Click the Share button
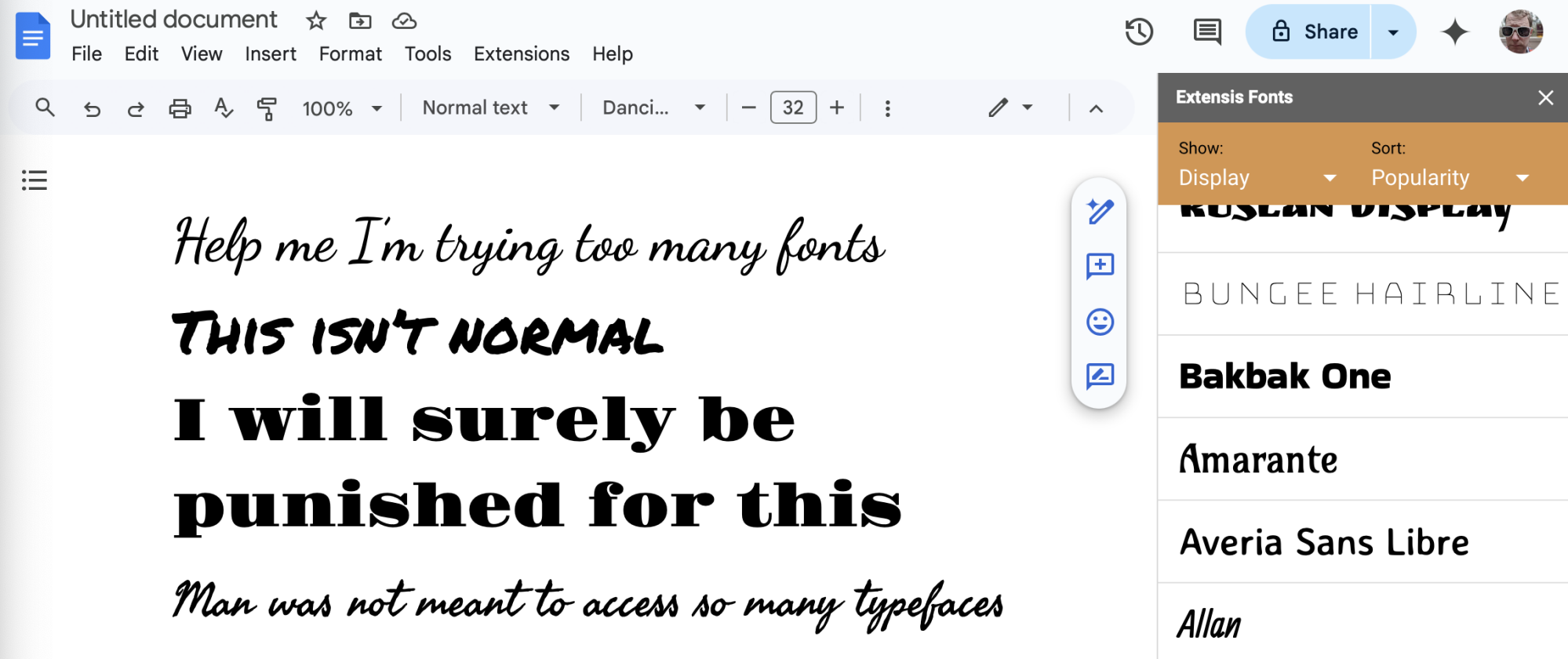This screenshot has height=659, width=1568. [1316, 32]
